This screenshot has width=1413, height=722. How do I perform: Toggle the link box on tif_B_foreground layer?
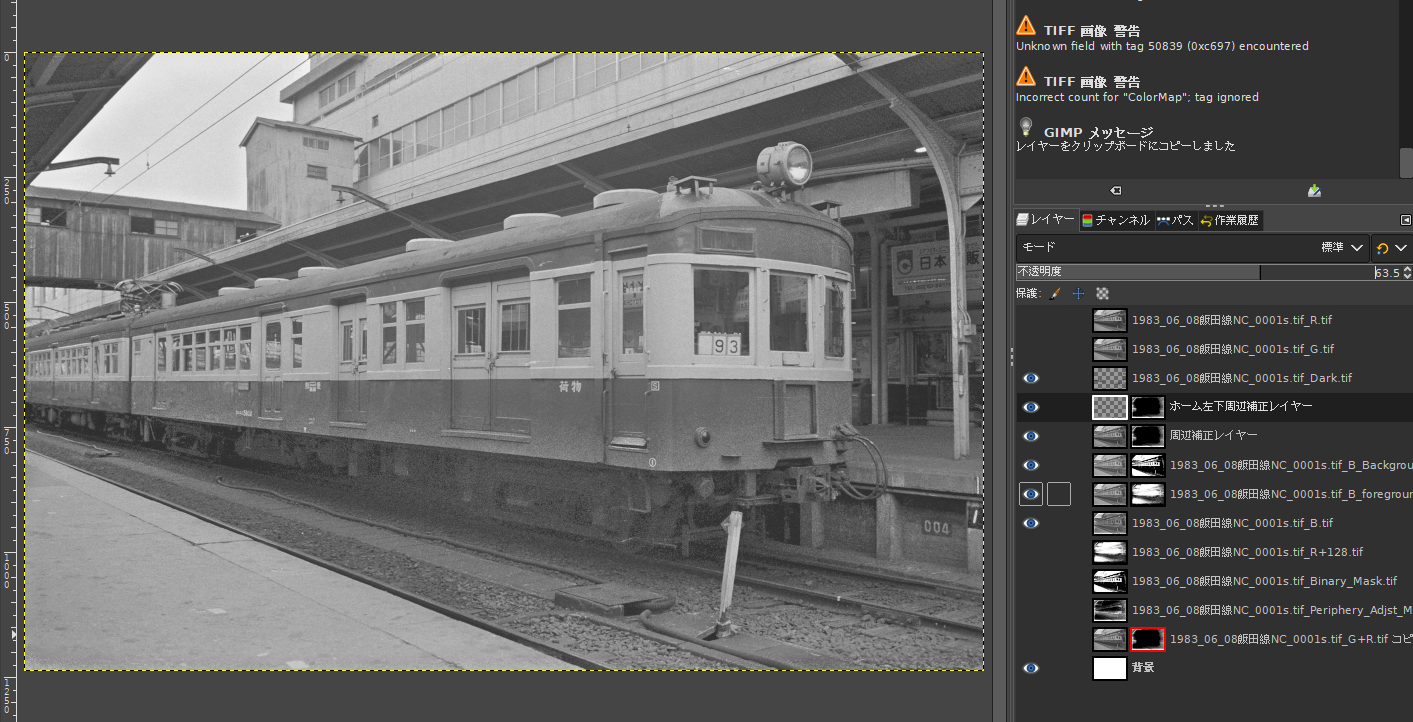[1059, 494]
